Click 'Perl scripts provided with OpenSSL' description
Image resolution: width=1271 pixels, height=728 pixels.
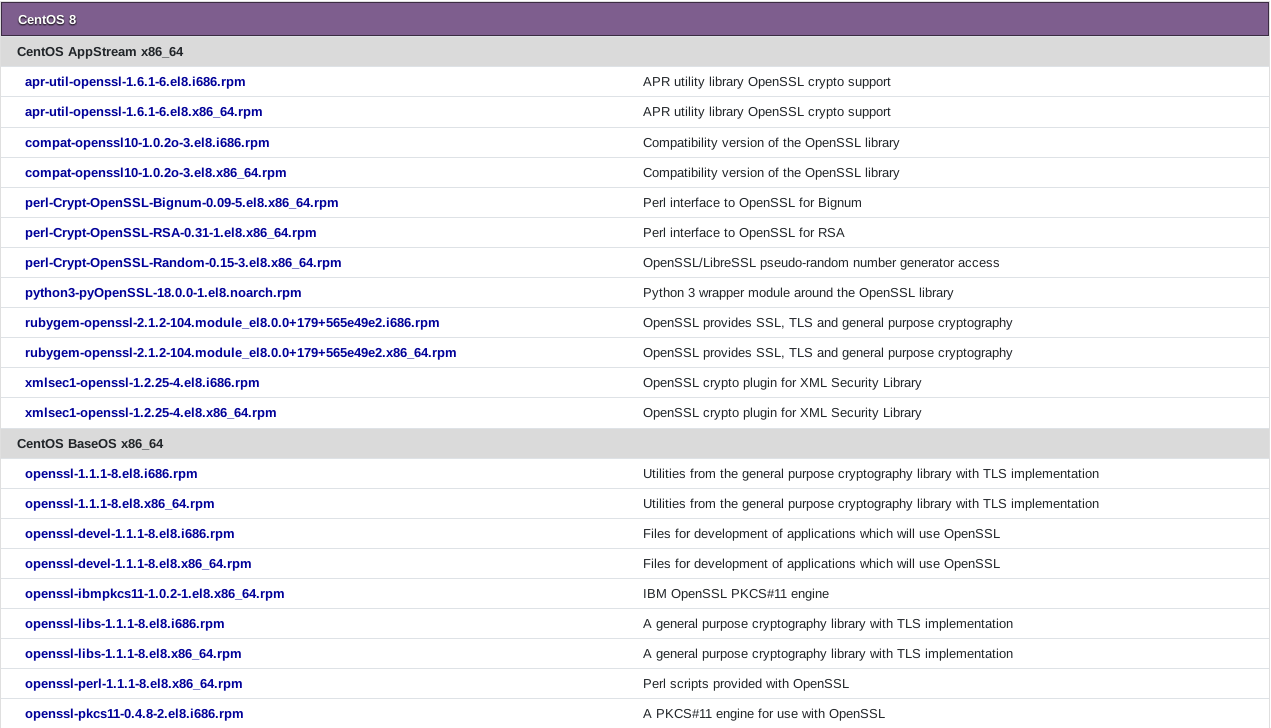click(x=746, y=684)
